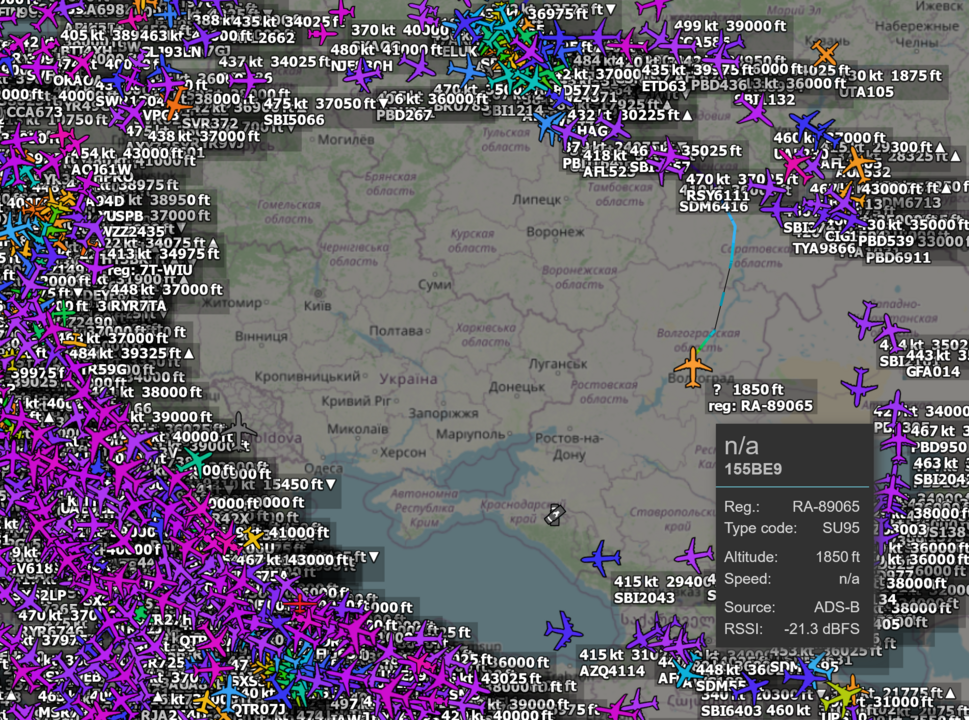Click the blue aircraft above the SBI2043 label
969x720 pixels.
click(x=600, y=557)
